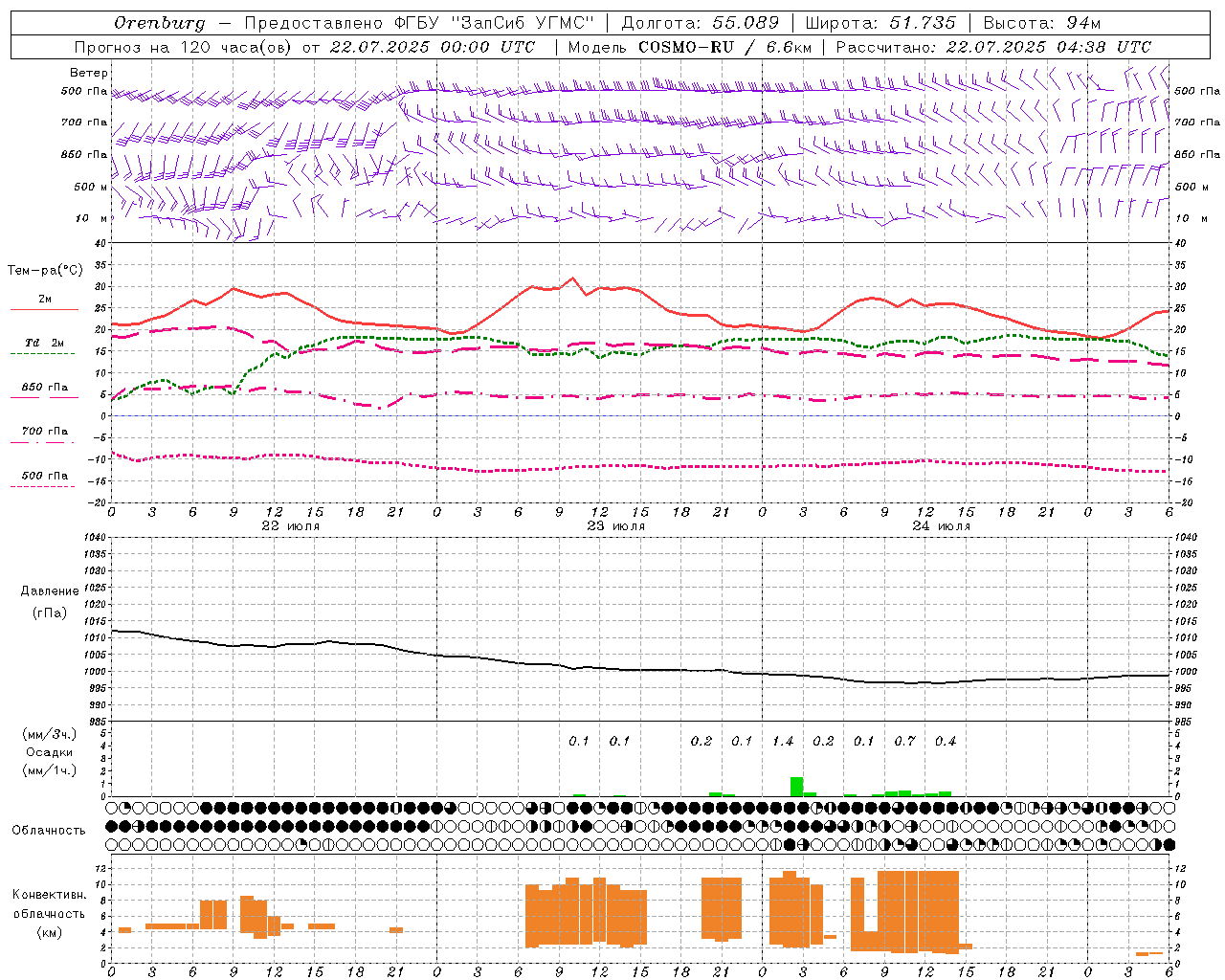
Task: Click the tallest green precipitation bar
Action: (796, 787)
